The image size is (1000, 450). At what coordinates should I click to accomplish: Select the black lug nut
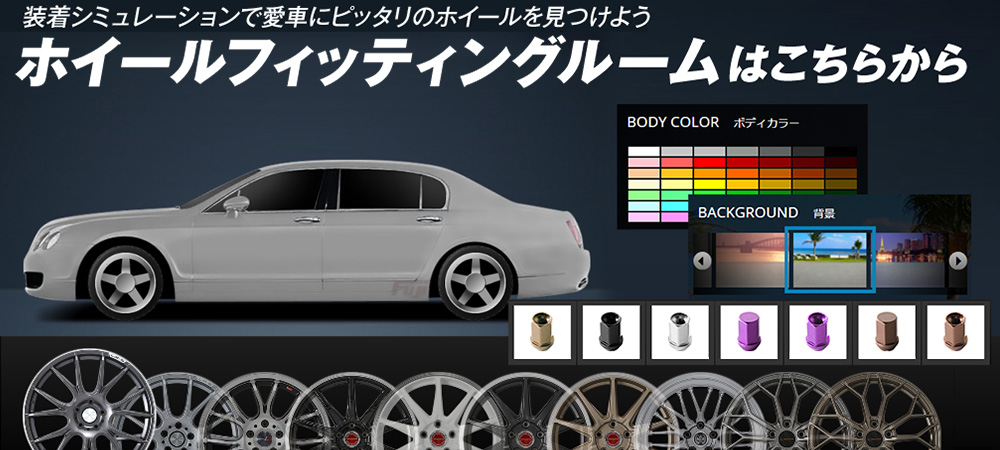pos(611,333)
